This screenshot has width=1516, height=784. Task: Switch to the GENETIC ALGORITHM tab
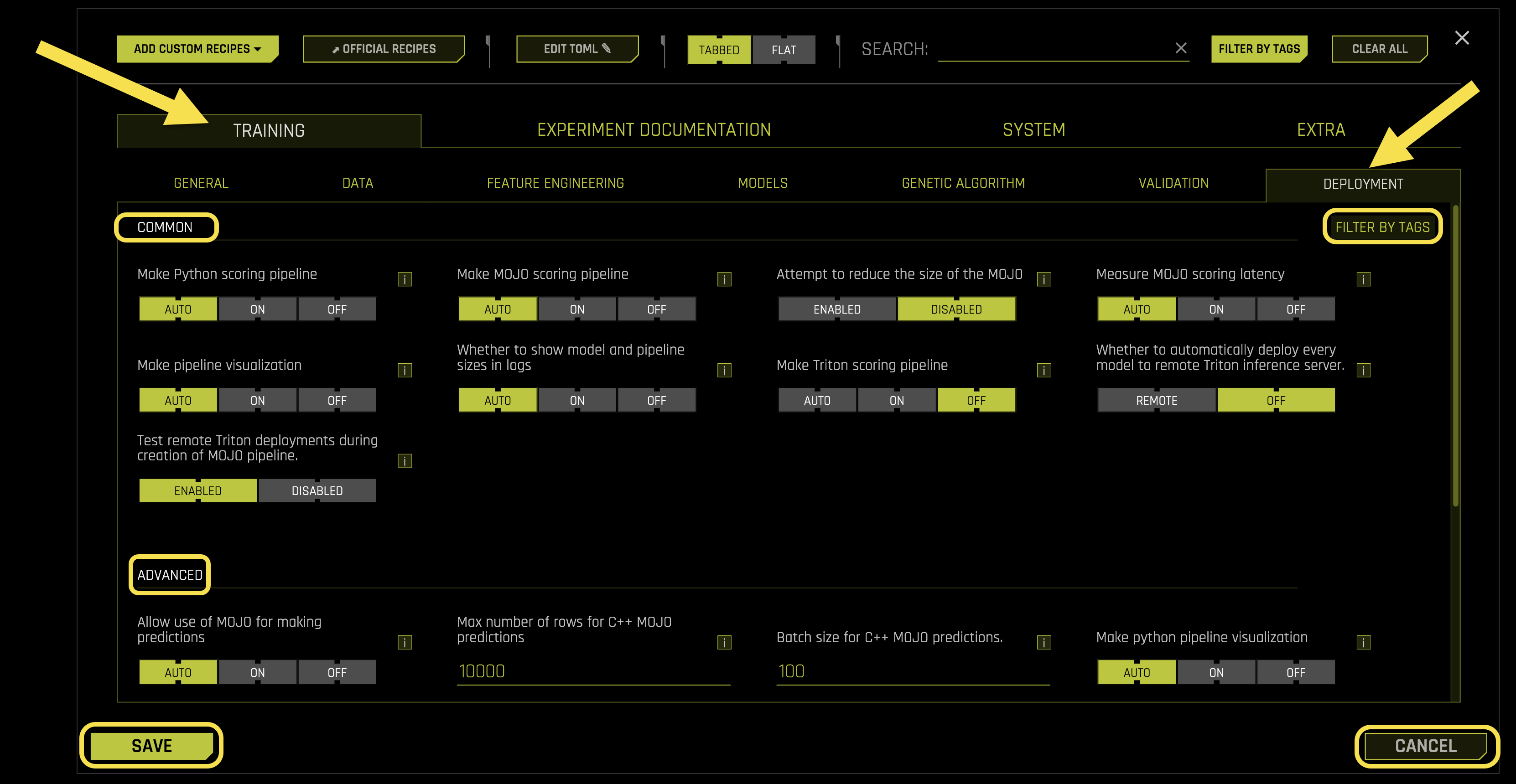[963, 183]
